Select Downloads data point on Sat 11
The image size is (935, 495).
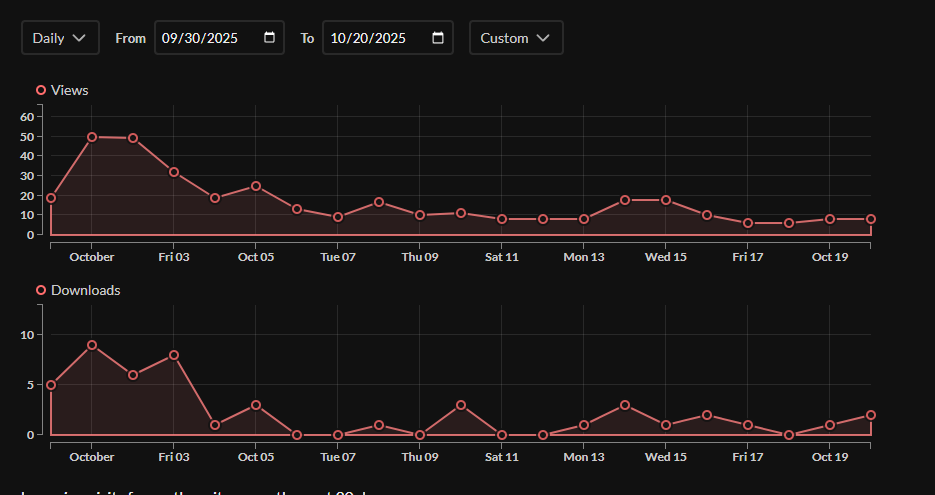pos(502,435)
